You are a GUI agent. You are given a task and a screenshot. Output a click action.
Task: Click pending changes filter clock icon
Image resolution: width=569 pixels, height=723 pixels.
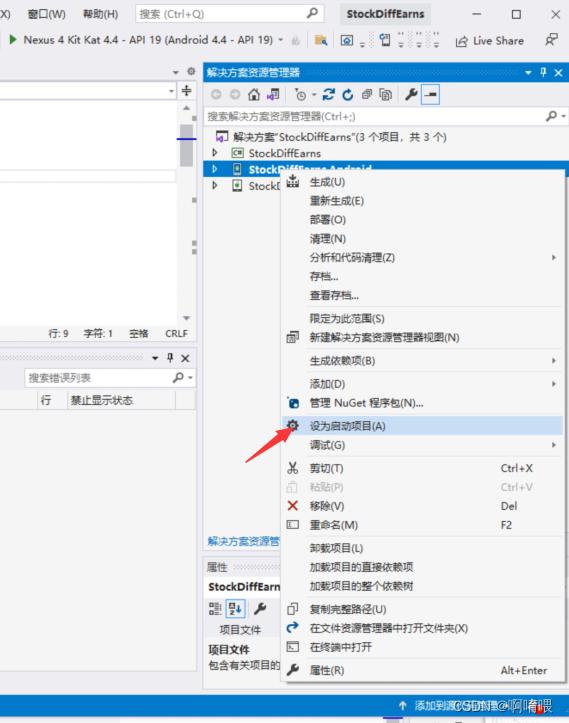click(300, 95)
